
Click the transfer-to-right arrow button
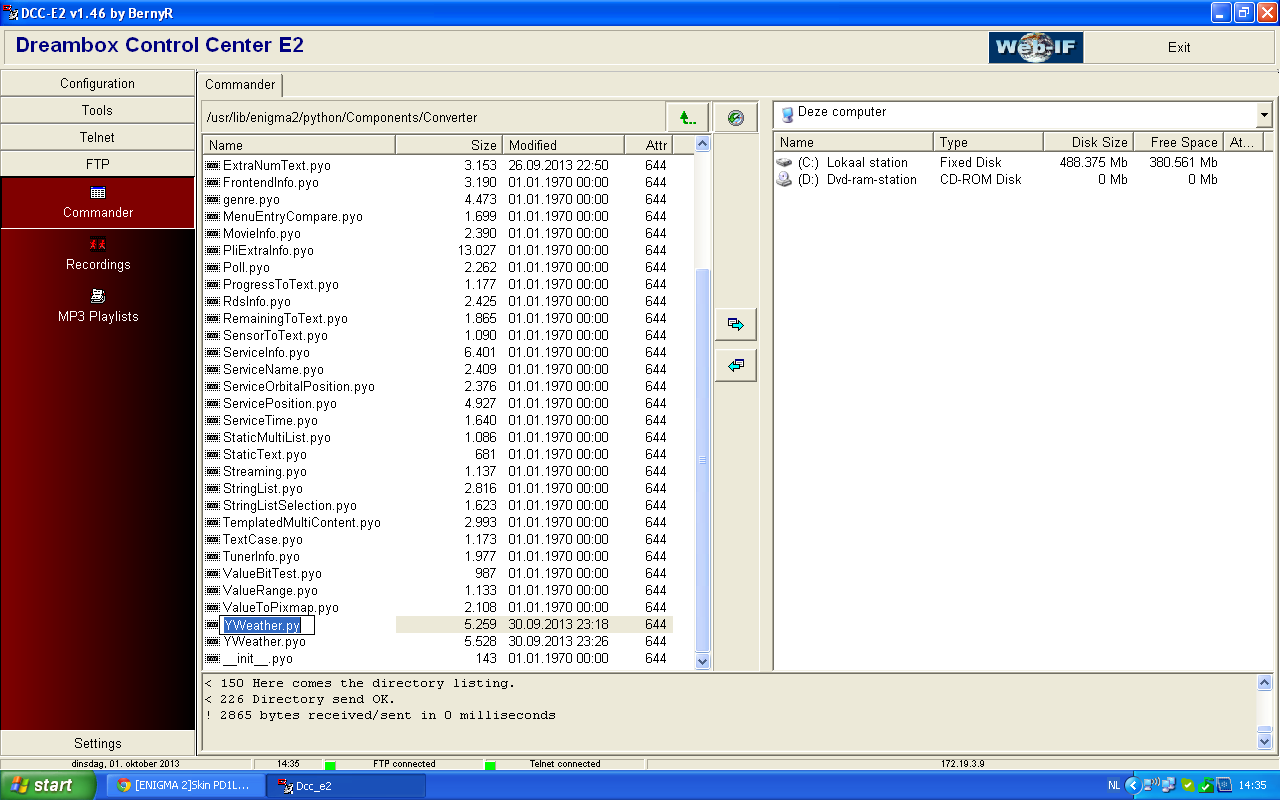[x=736, y=325]
